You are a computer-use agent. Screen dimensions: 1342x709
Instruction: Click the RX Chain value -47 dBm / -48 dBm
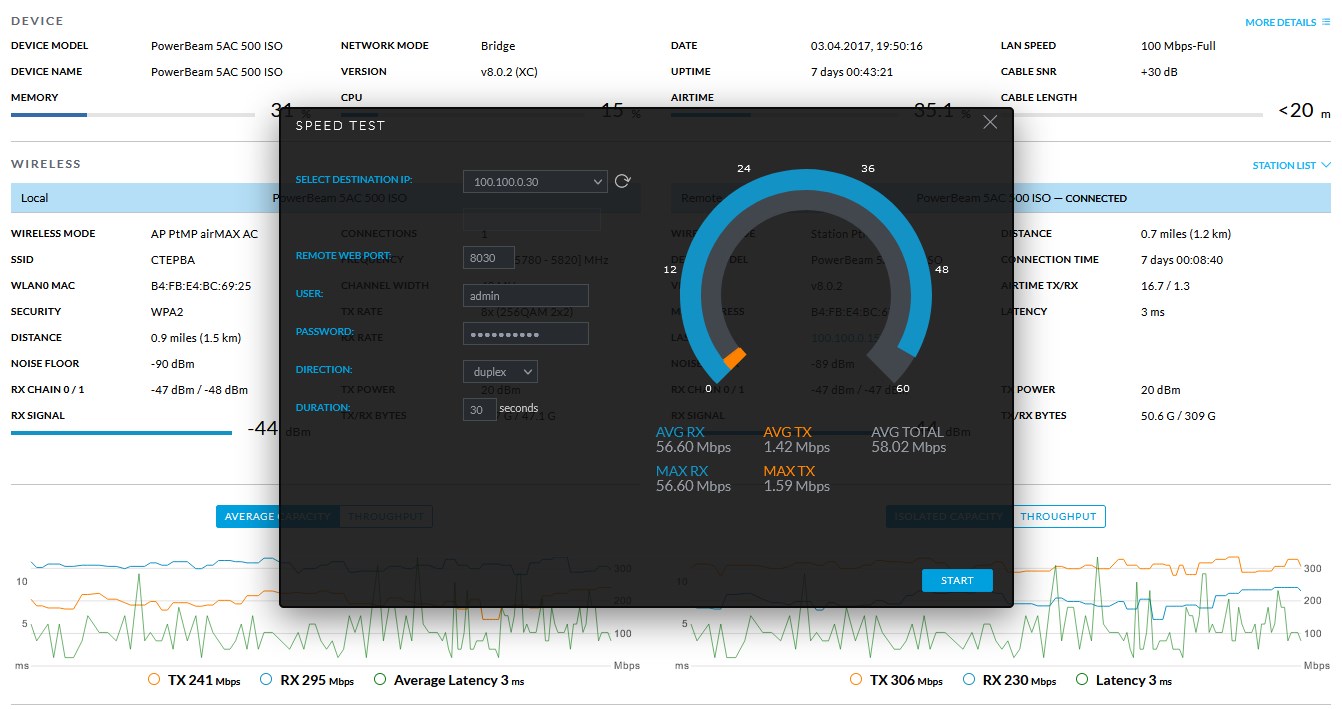pos(199,390)
